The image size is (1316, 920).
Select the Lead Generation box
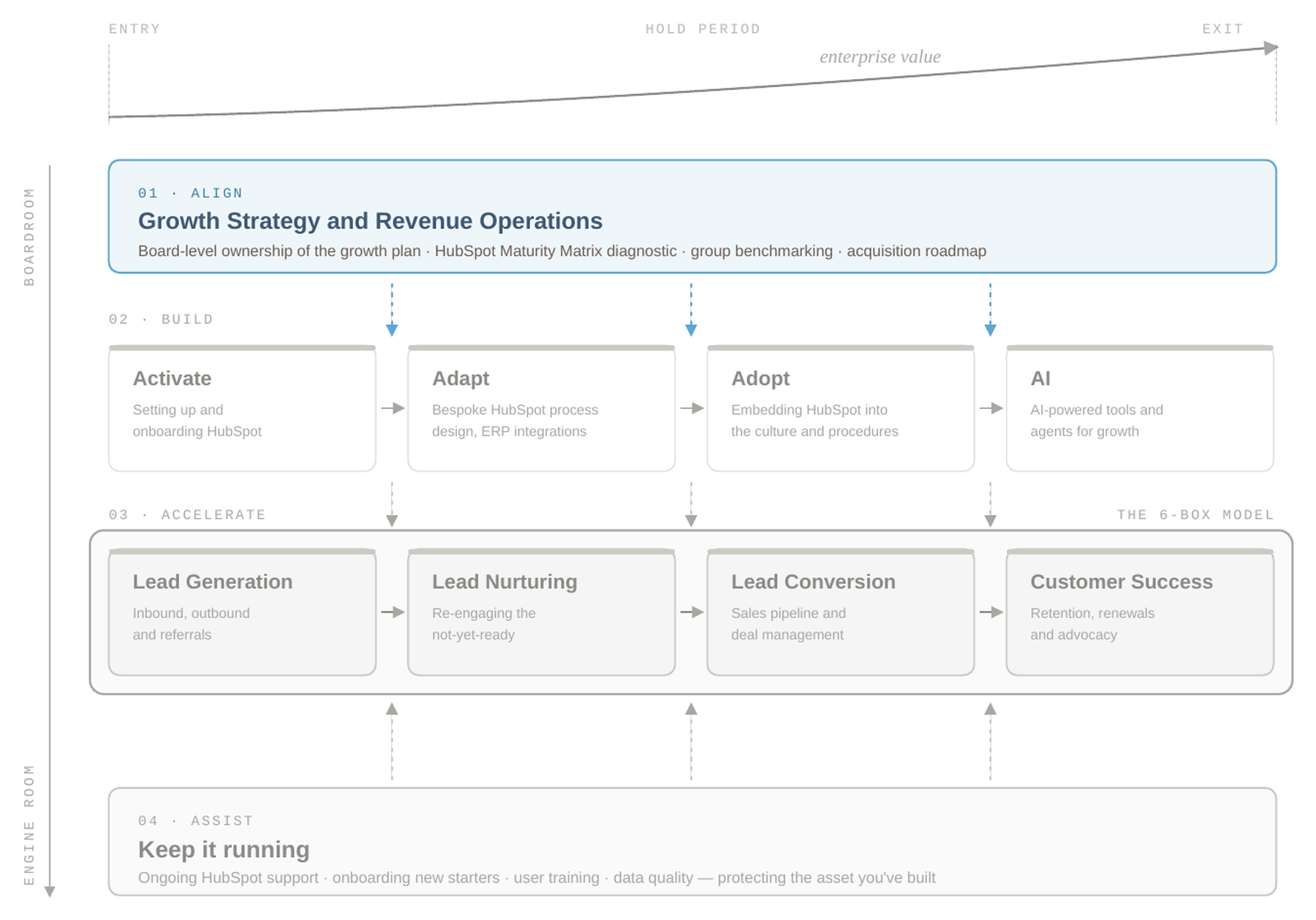[242, 611]
